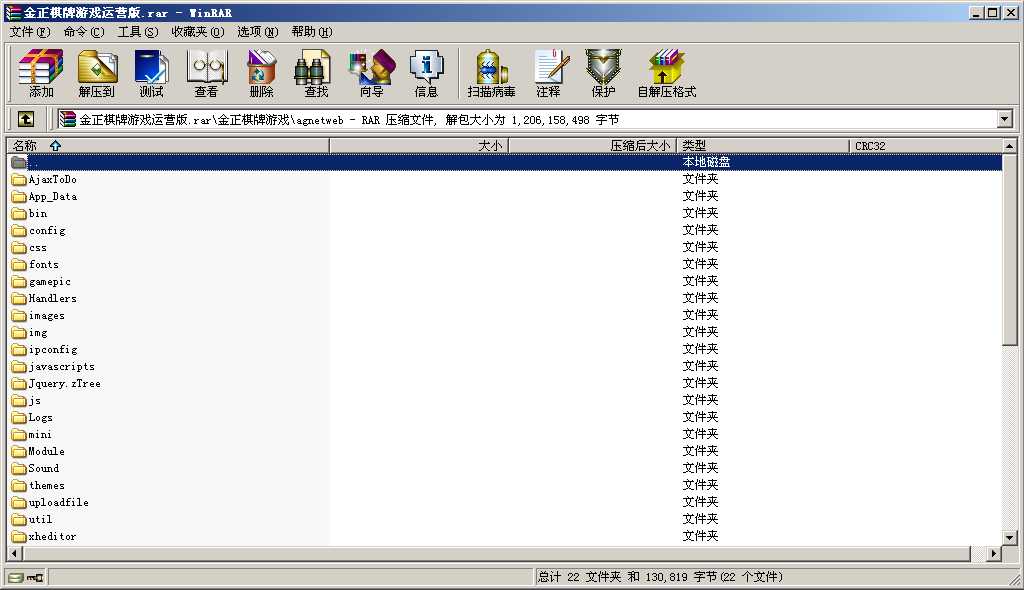The width and height of the screenshot is (1024, 590).
Task: Sort by 压缩后大小 column header
Action: (x=592, y=146)
